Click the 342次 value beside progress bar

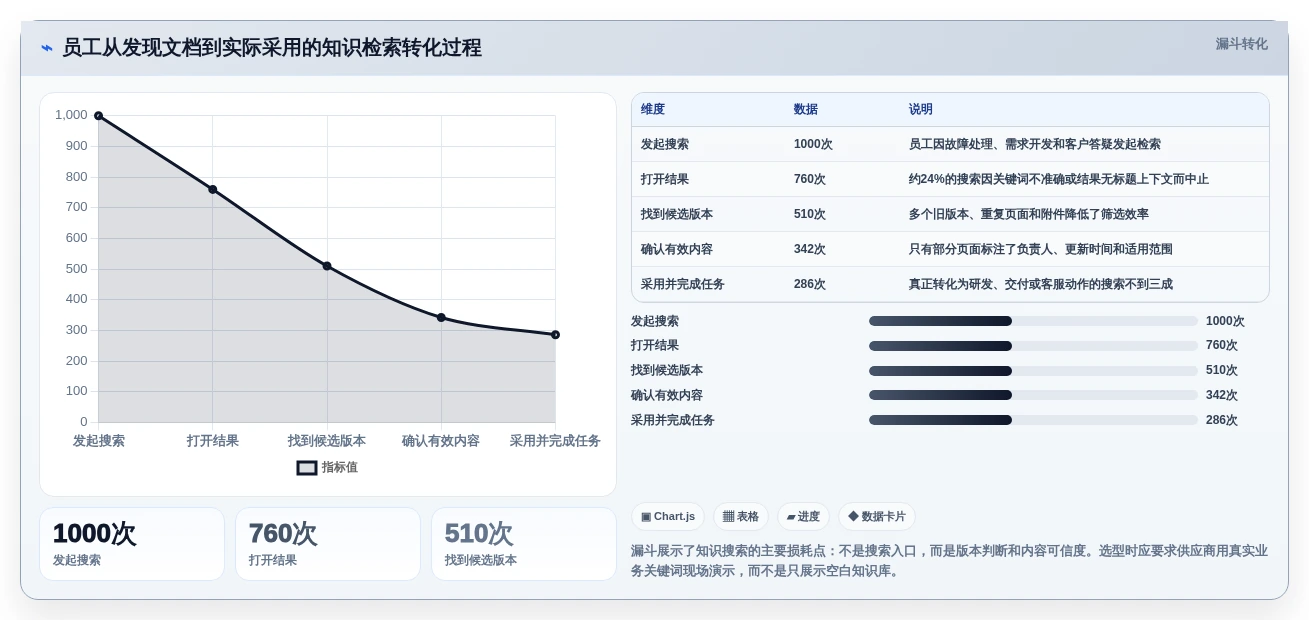coord(1222,396)
